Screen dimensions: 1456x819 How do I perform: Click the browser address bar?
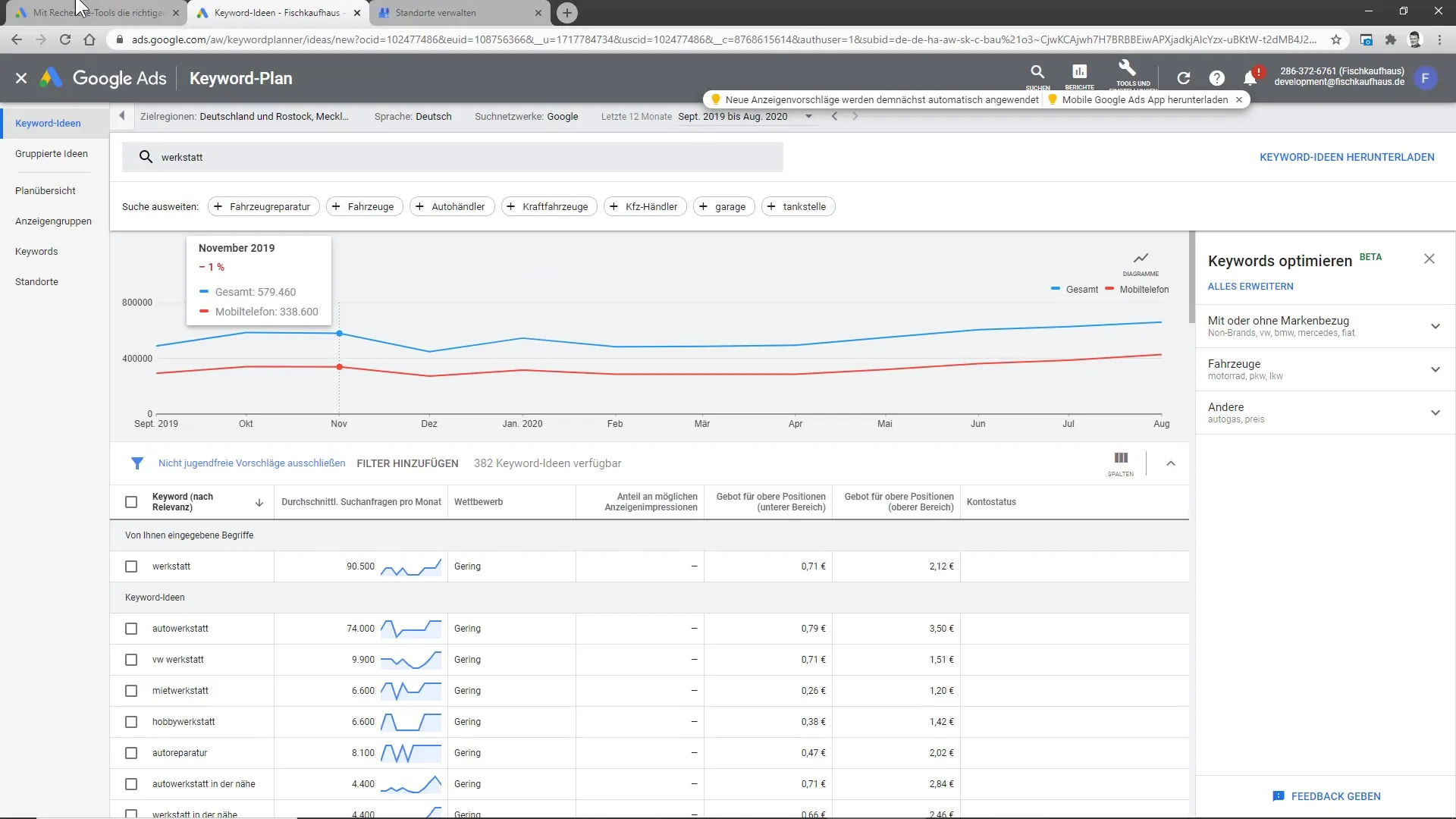pyautogui.click(x=723, y=39)
